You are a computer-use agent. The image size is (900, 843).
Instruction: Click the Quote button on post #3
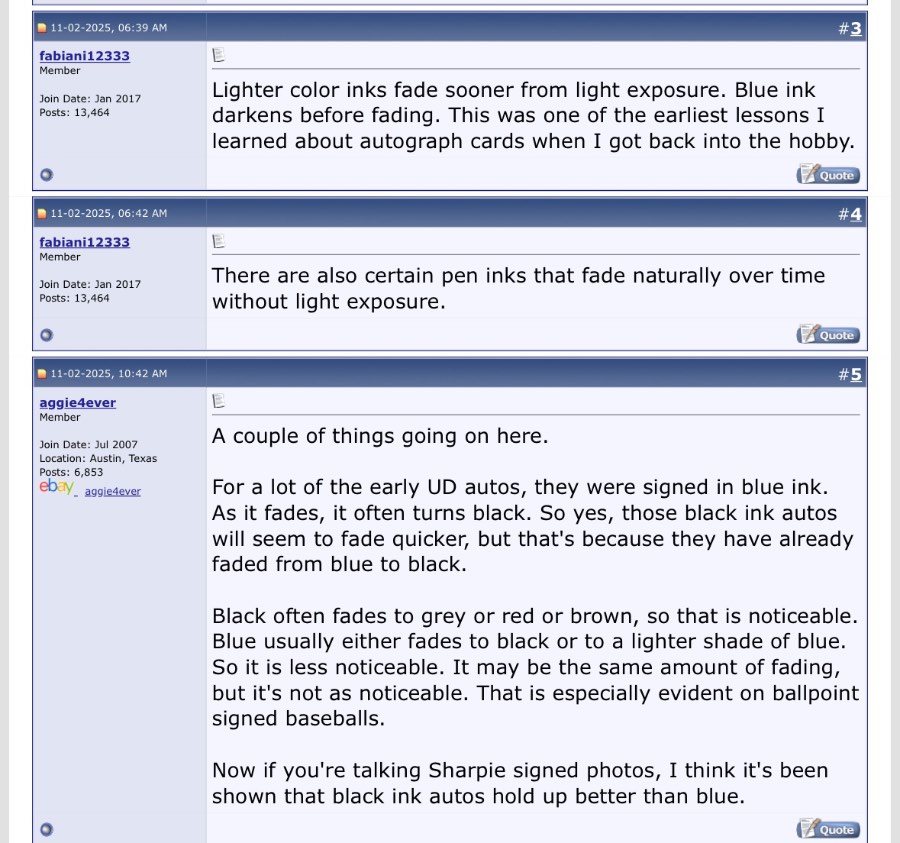click(x=827, y=175)
